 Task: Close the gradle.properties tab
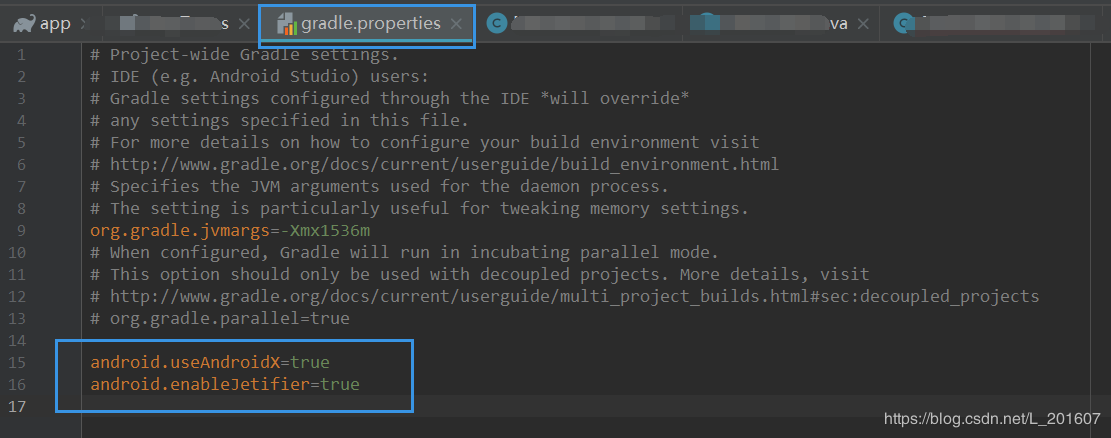click(457, 24)
